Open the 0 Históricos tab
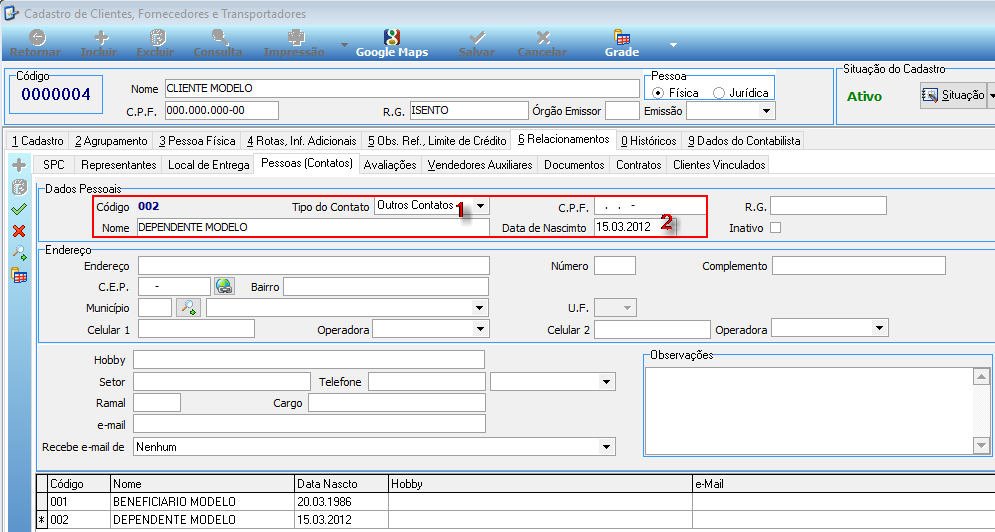 coord(649,140)
